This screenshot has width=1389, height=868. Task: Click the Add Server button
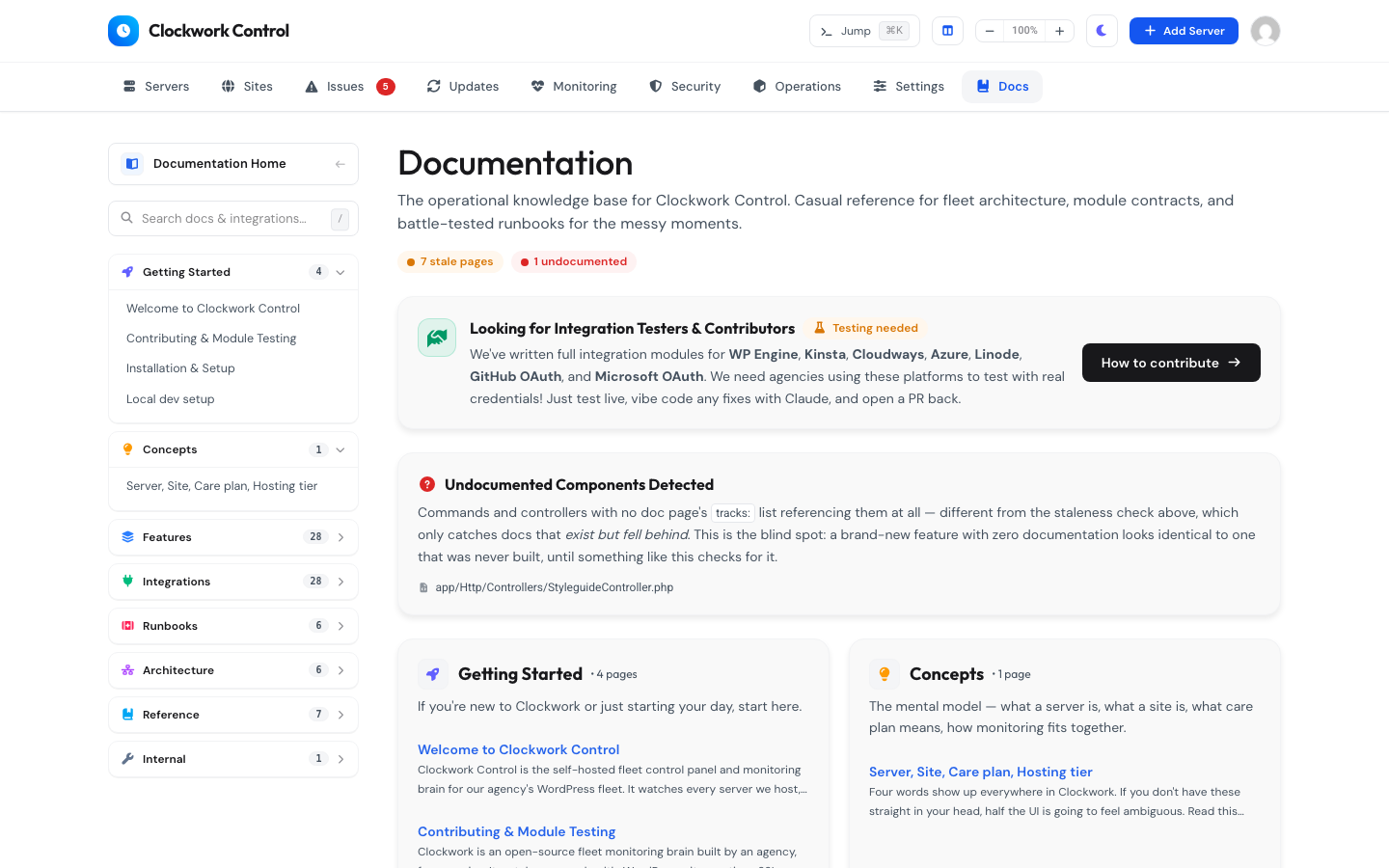1184,31
